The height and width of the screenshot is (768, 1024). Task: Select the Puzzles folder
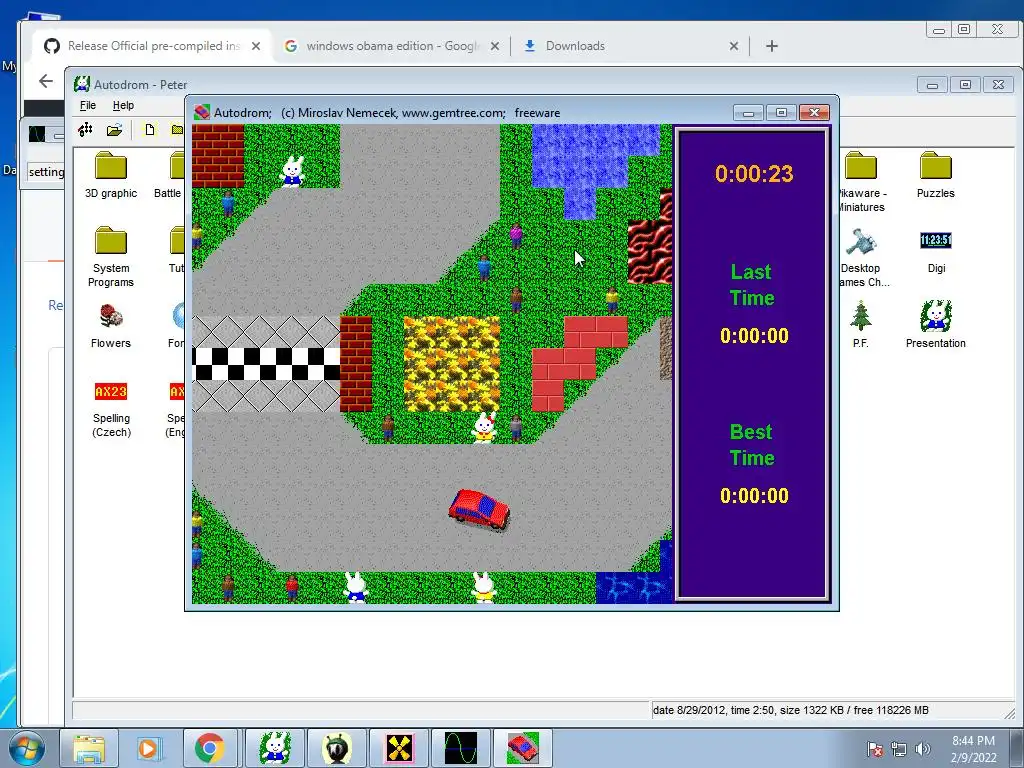click(935, 175)
